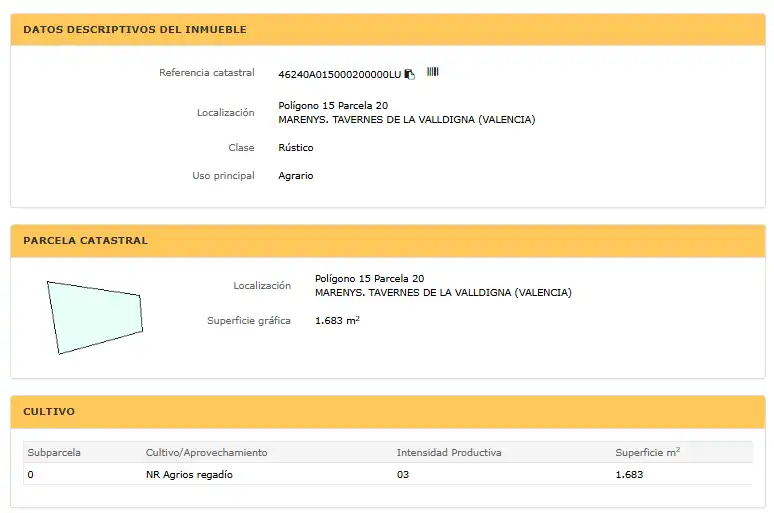Click the NR Agrios regadío cell
Image resolution: width=774 pixels, height=513 pixels.
[x=189, y=474]
